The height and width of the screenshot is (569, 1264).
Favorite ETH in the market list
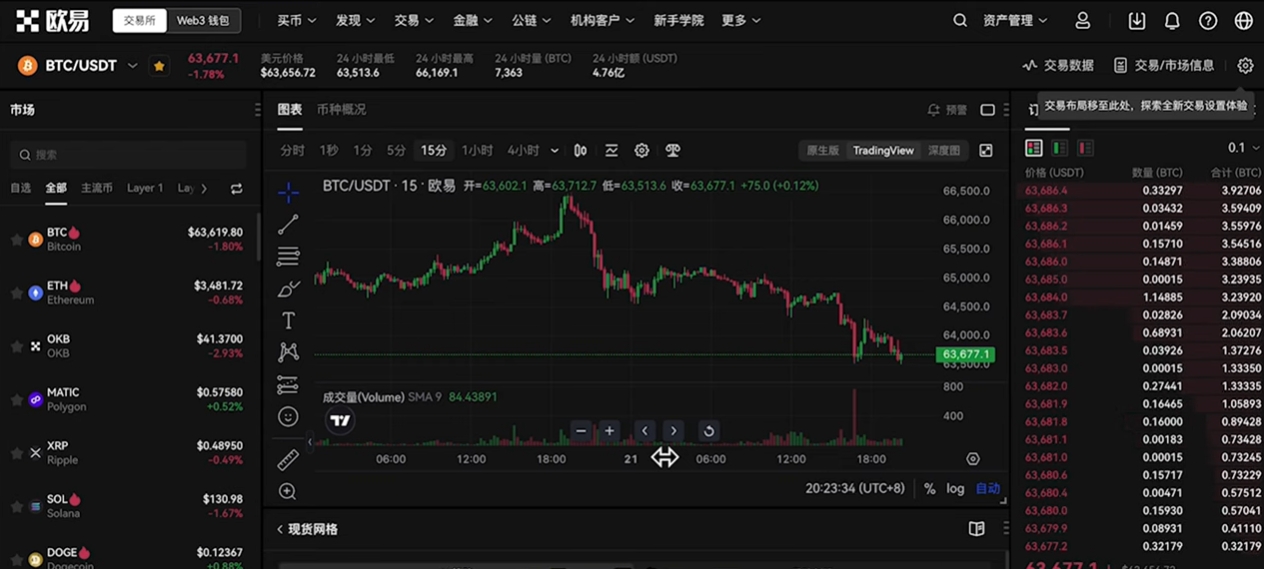(x=17, y=293)
